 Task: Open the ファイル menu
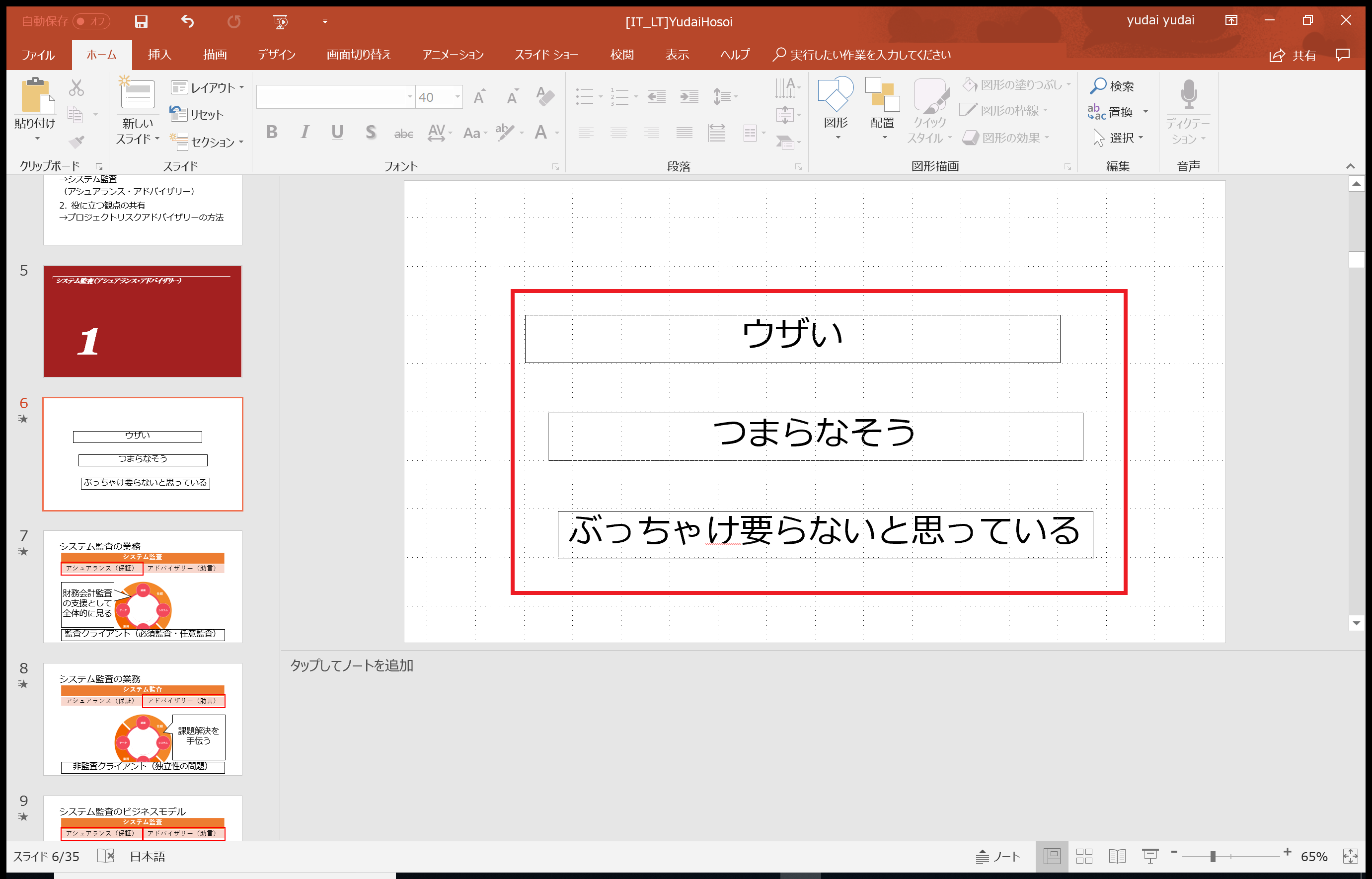tap(38, 55)
